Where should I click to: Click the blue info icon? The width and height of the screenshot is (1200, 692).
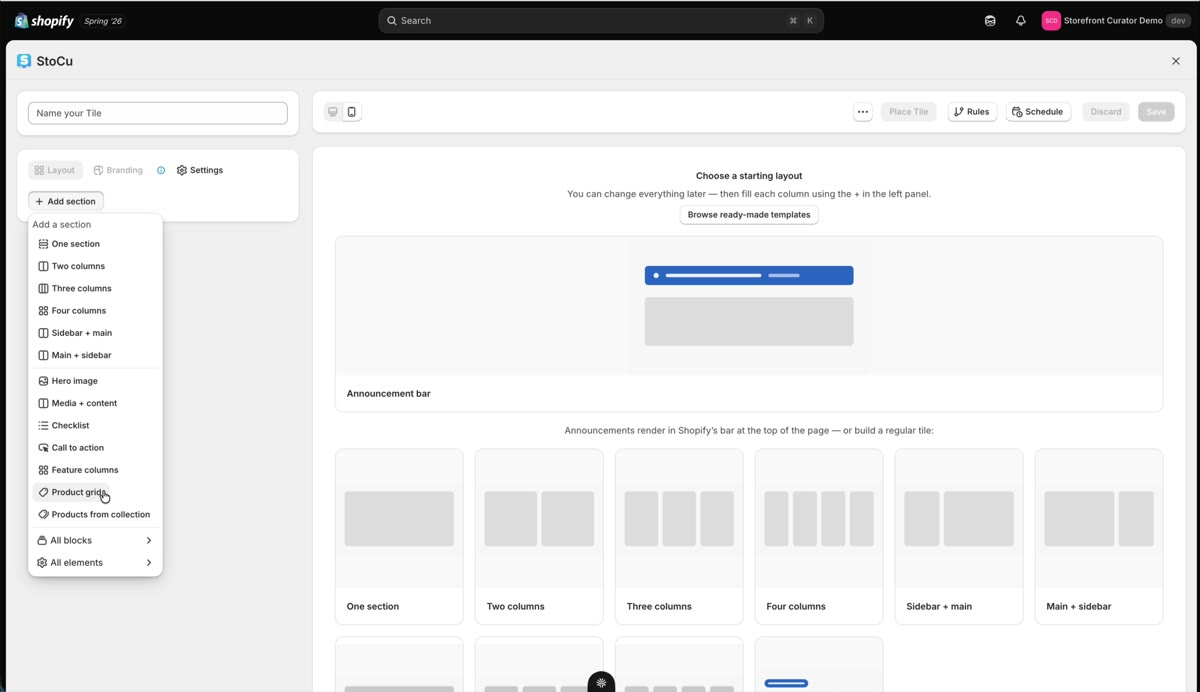161,170
